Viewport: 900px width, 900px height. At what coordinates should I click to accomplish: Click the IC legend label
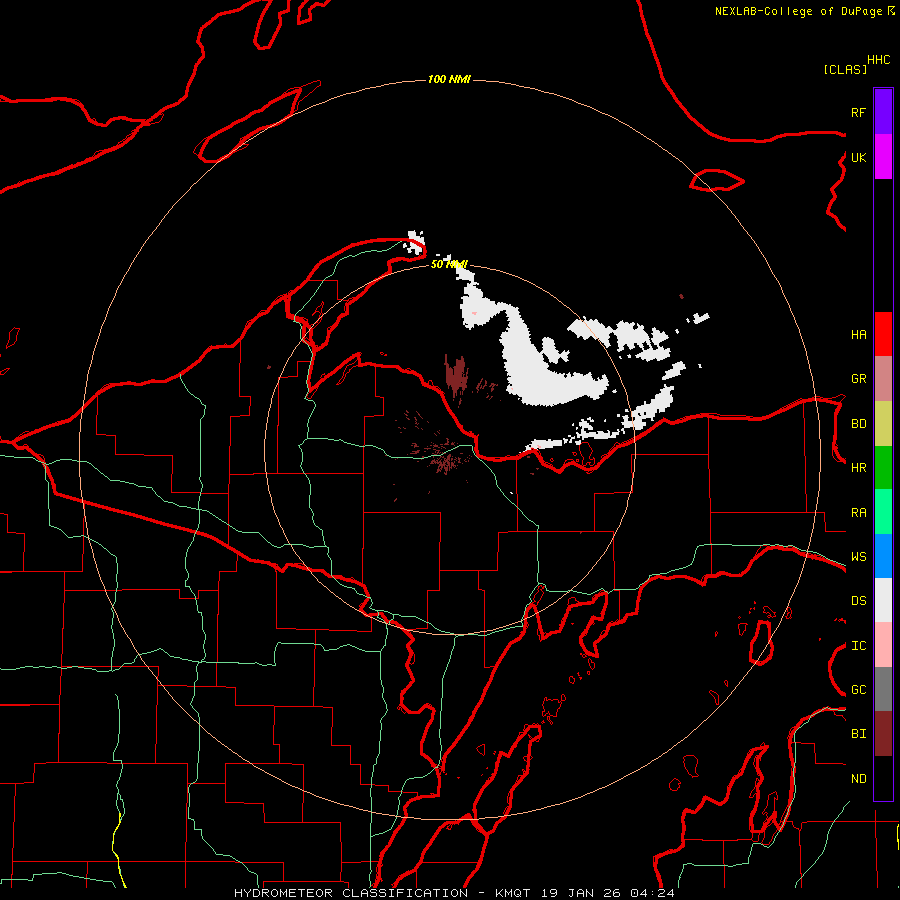pos(859,646)
